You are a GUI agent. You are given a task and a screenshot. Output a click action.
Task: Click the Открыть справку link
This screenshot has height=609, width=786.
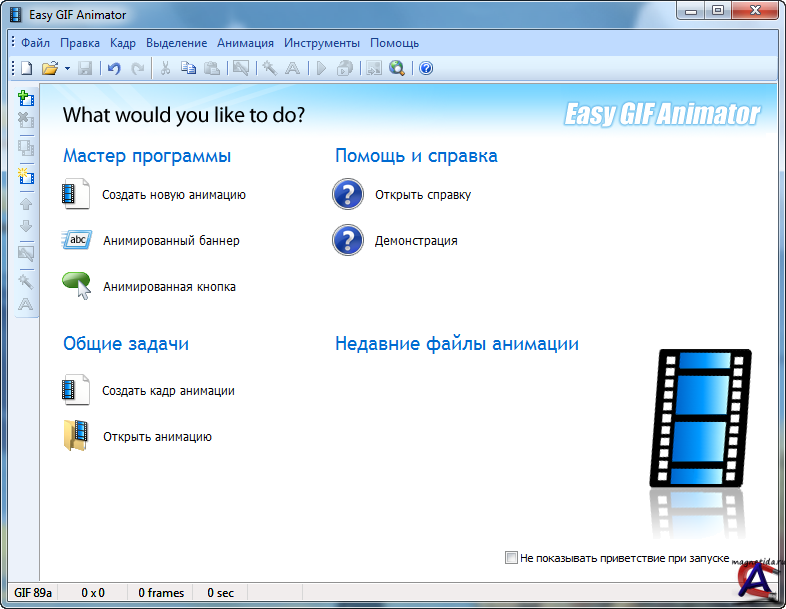tap(422, 195)
